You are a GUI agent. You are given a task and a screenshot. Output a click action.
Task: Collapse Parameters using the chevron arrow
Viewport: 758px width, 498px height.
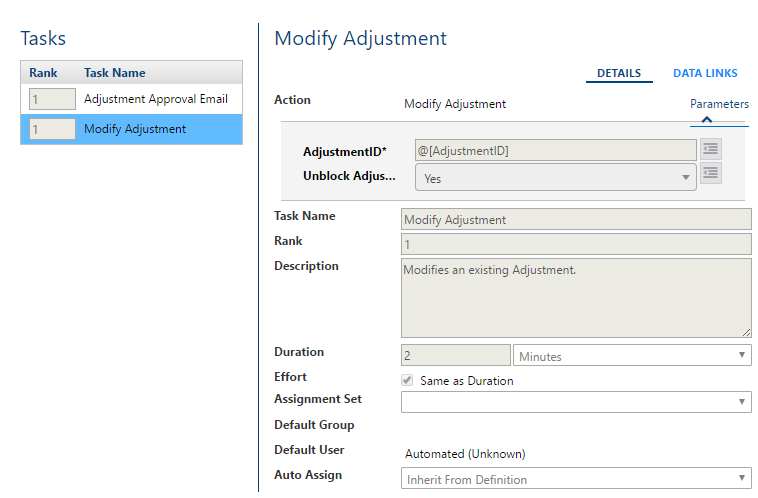706,119
